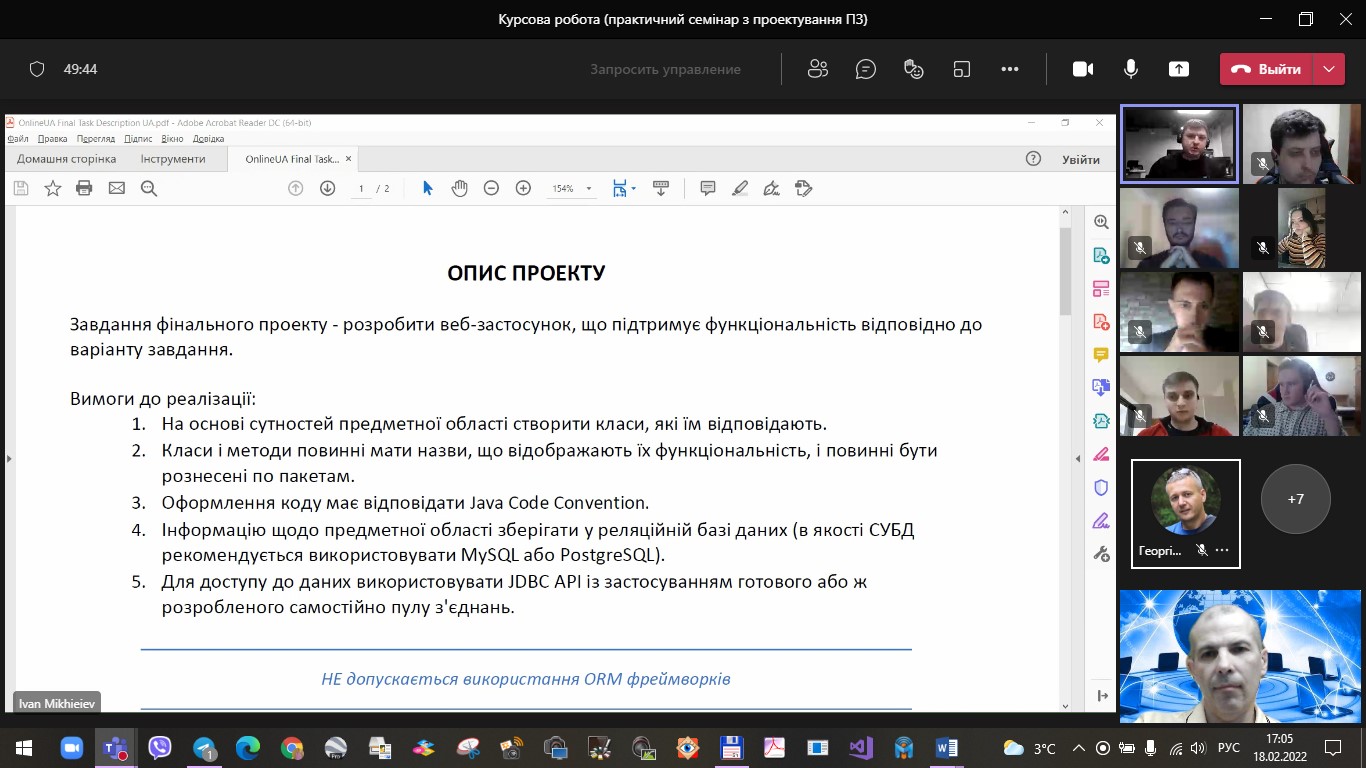Open more options on Георгі participant tile

click(1222, 551)
